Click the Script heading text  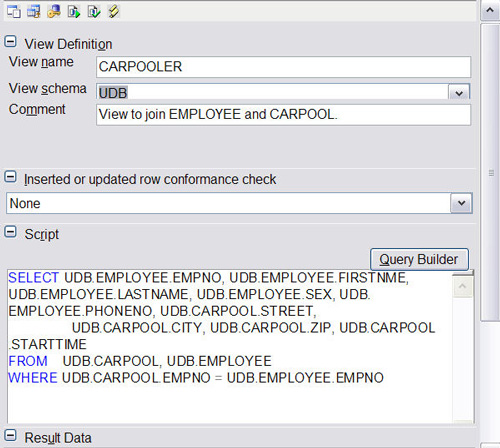tap(42, 234)
